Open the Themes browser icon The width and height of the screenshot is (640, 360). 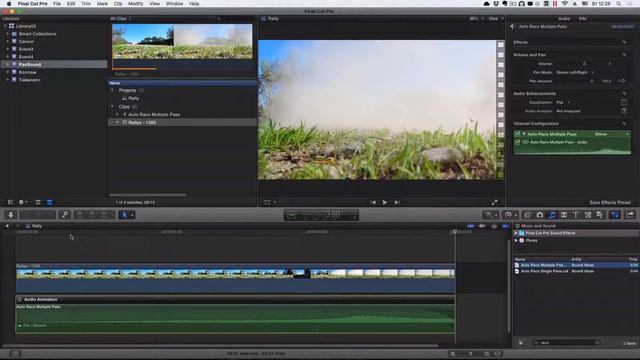click(x=600, y=215)
